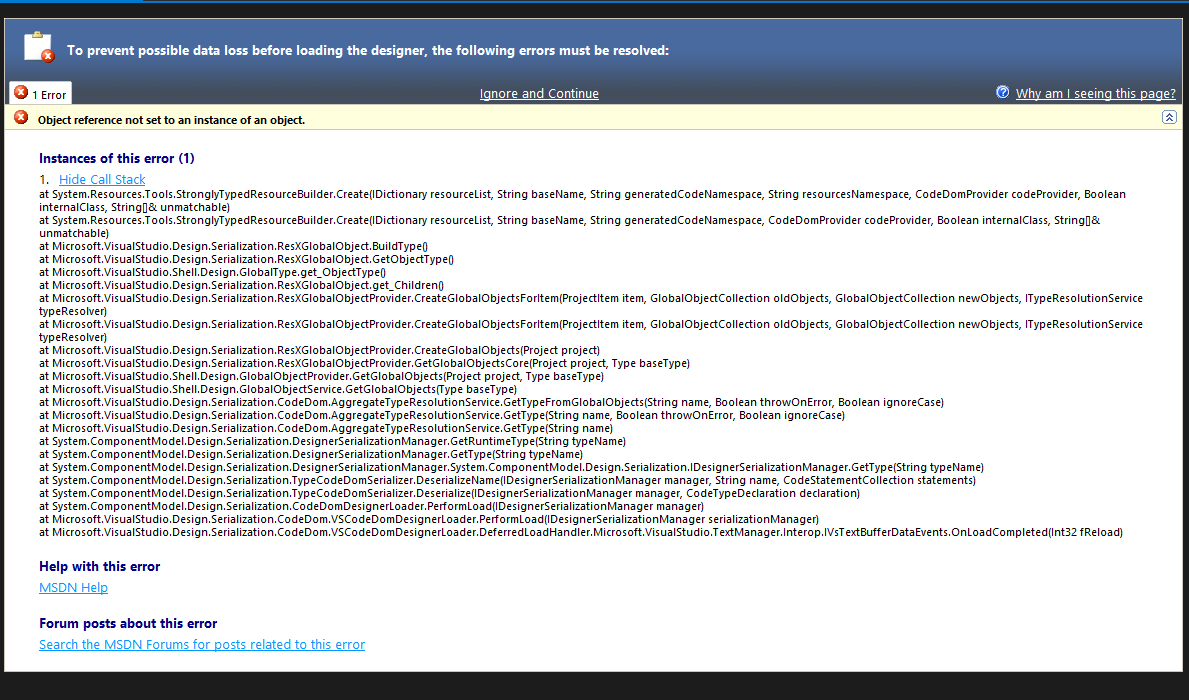The image size is (1189, 700).
Task: Click the Help with this error heading
Action: 99,566
